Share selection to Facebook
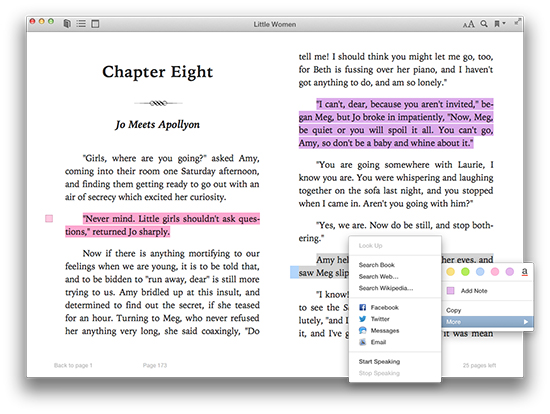550x414 pixels. 395,307
